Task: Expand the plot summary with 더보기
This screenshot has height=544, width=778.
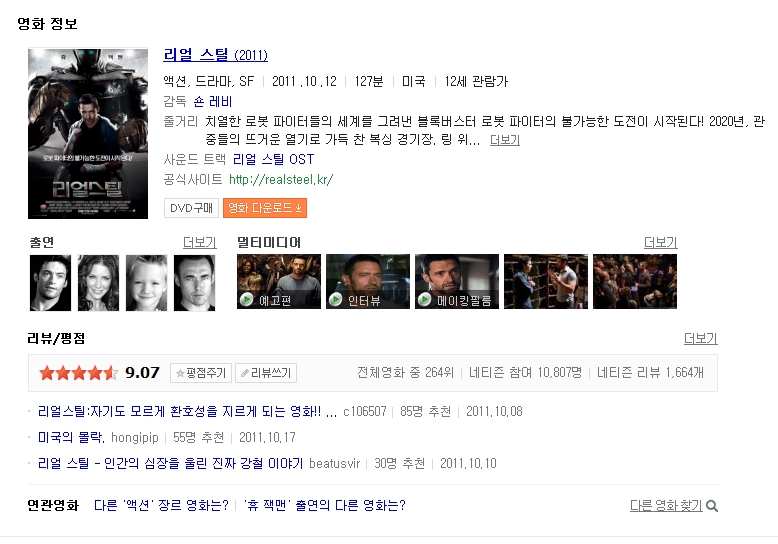Action: click(x=504, y=140)
